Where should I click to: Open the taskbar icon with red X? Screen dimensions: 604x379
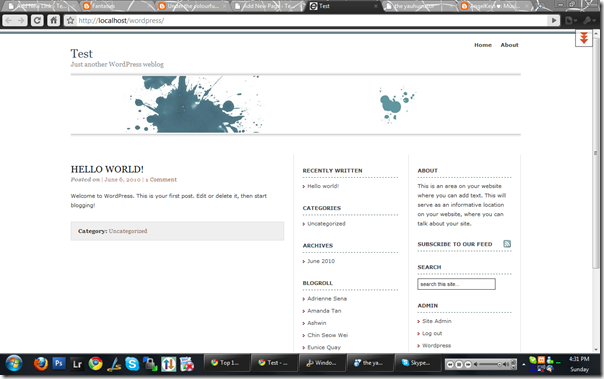(187, 364)
